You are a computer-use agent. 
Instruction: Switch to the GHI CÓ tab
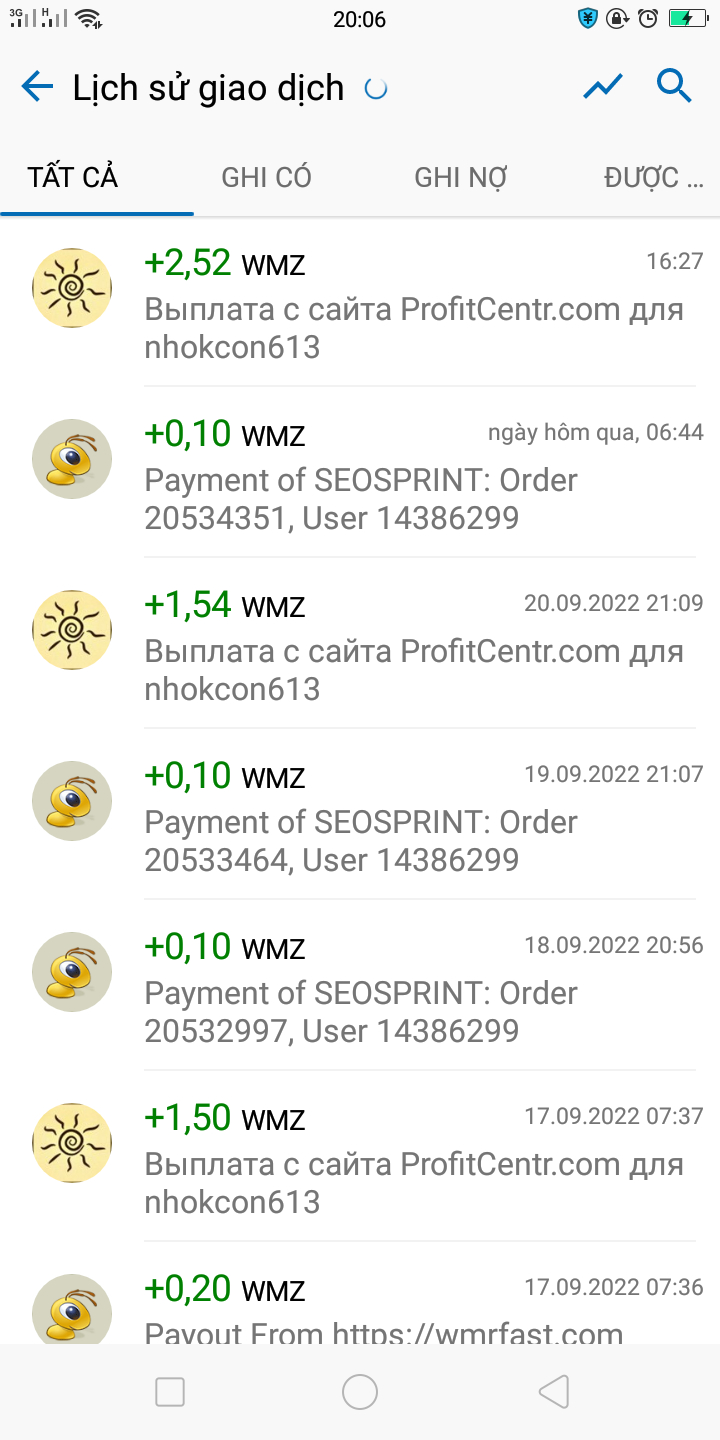(x=266, y=178)
